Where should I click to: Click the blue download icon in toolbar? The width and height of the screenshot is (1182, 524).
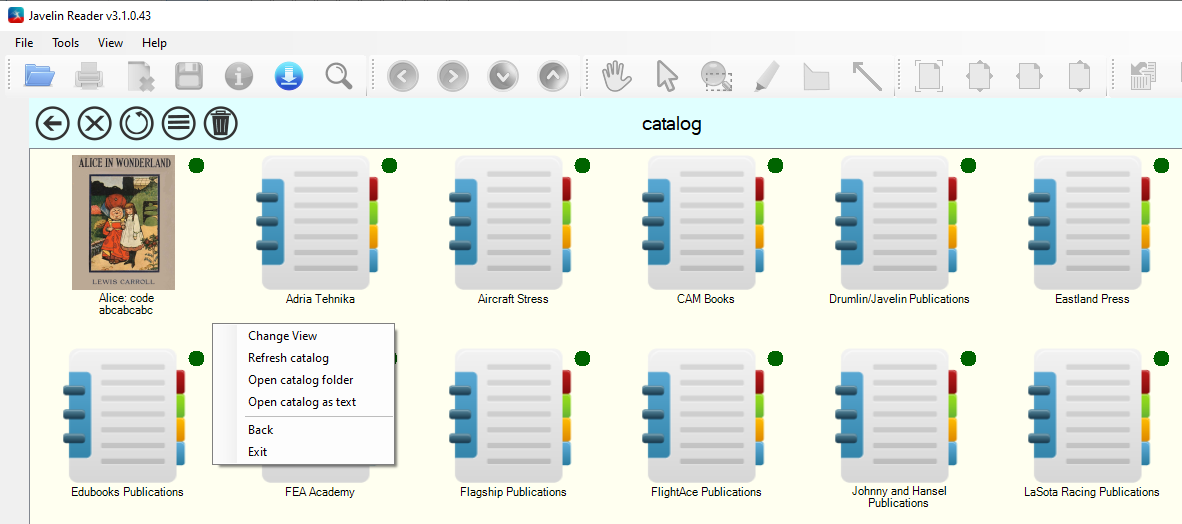289,76
